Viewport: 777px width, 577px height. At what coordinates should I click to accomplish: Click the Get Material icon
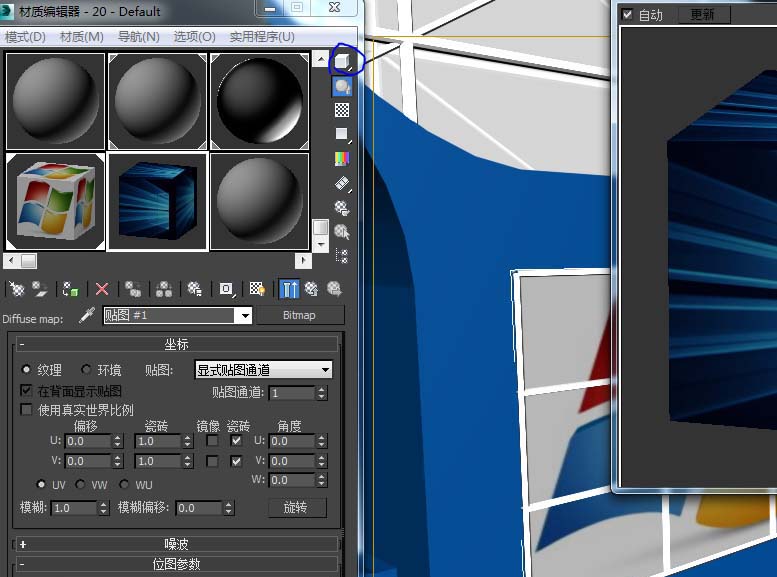(x=15, y=289)
